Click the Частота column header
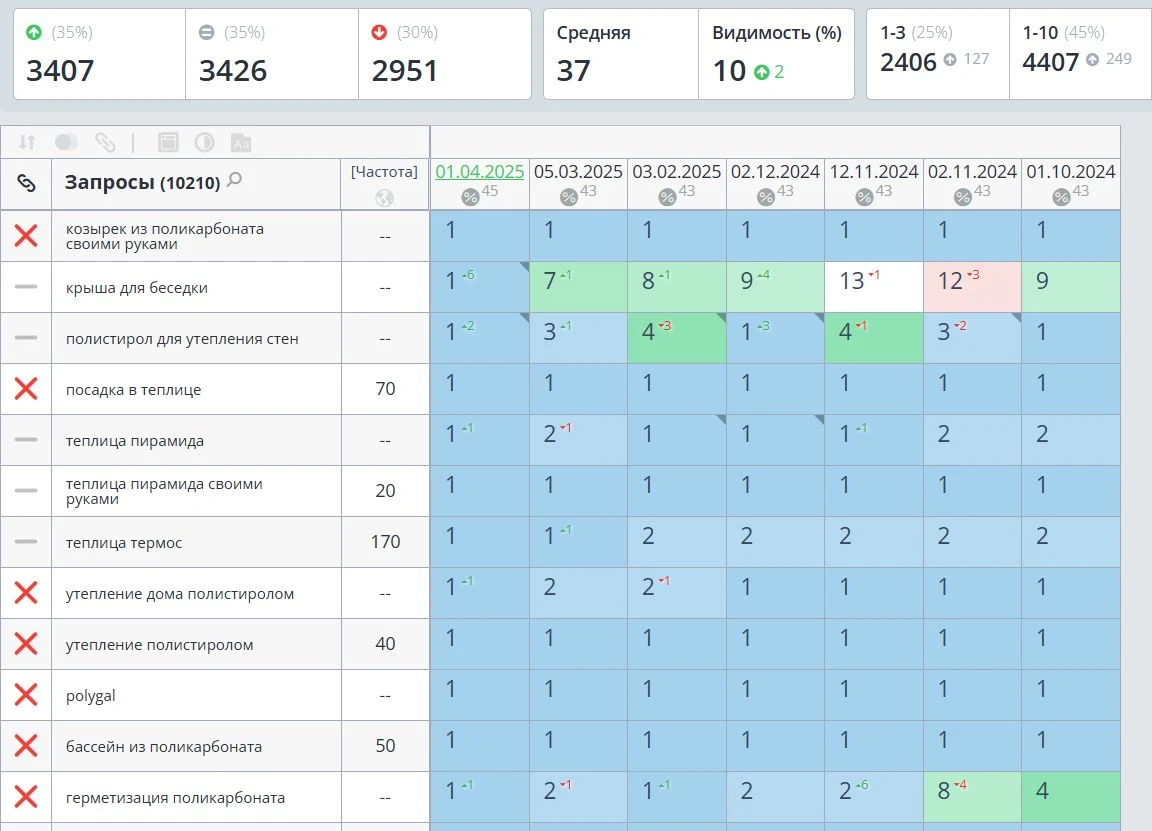 click(x=384, y=172)
